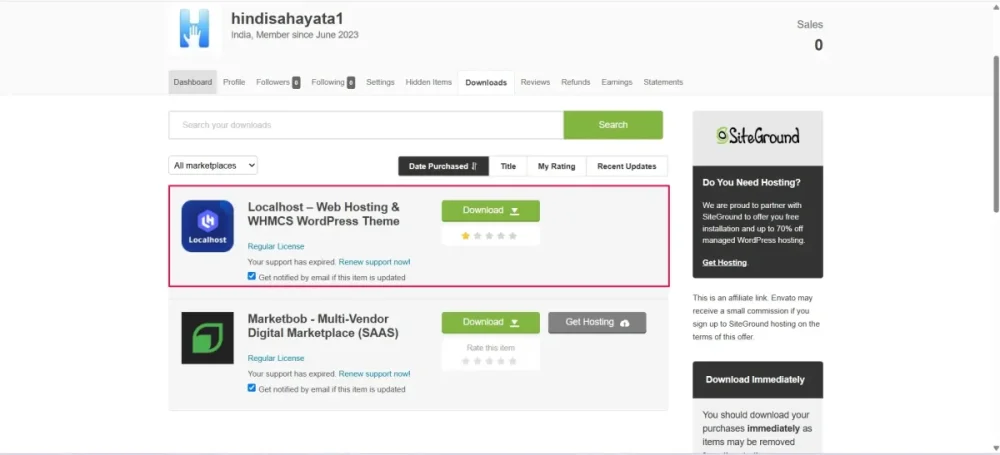Open the Settings tab
Viewport: 1000px width, 455px height.
[x=380, y=82]
